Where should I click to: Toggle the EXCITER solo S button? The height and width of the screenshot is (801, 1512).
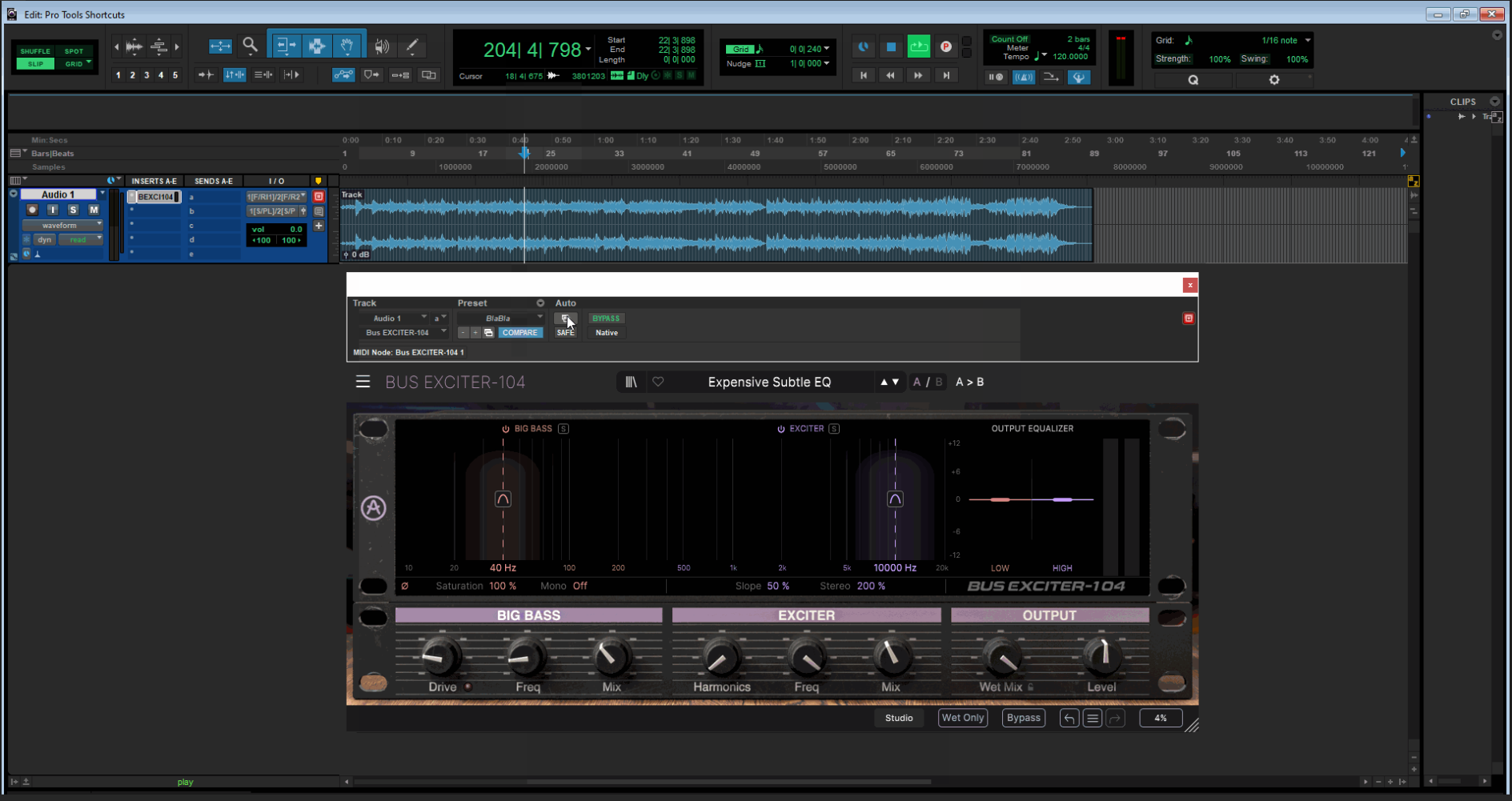point(834,429)
